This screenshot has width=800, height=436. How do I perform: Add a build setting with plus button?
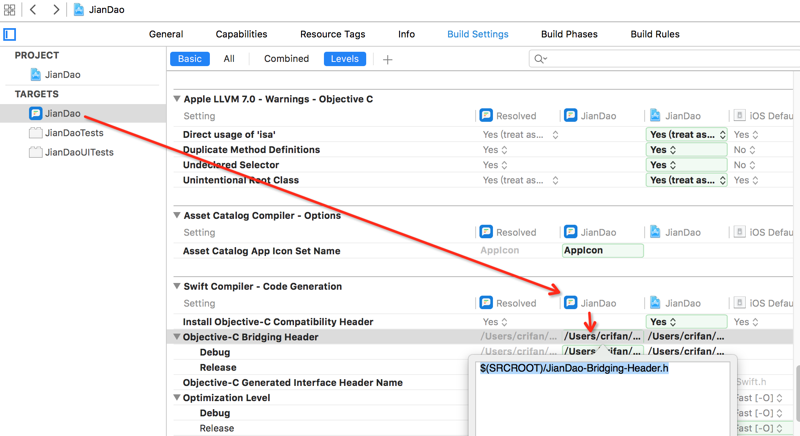pyautogui.click(x=388, y=60)
